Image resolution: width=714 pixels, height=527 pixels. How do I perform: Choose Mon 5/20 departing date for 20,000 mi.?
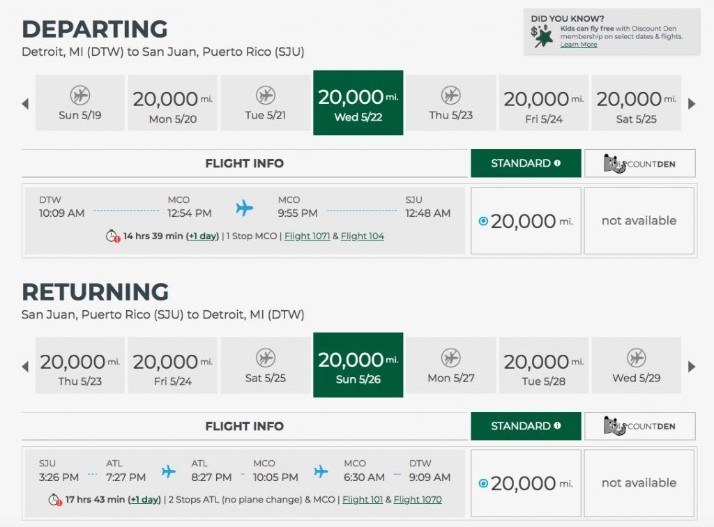pyautogui.click(x=173, y=106)
